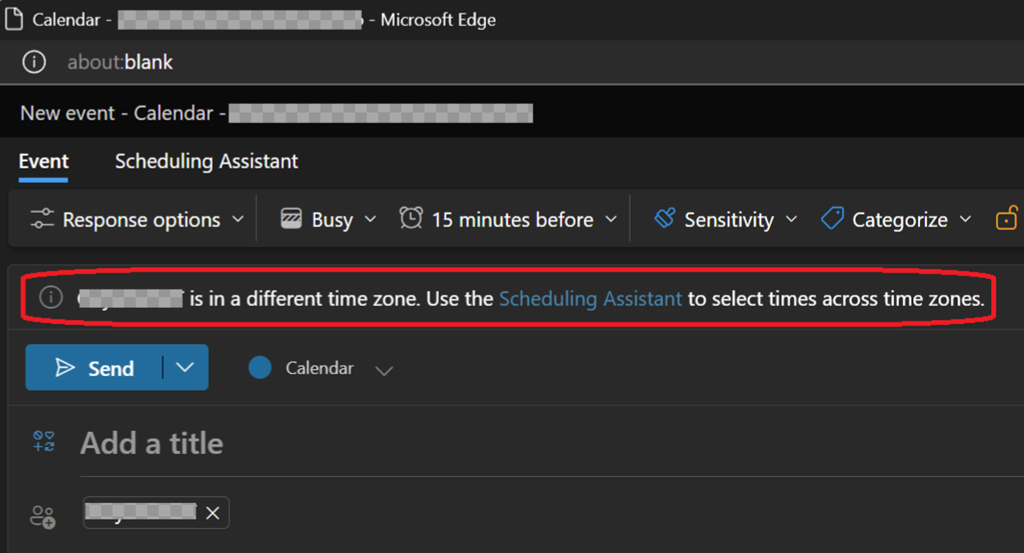Remove the attendee with the X button

click(212, 513)
